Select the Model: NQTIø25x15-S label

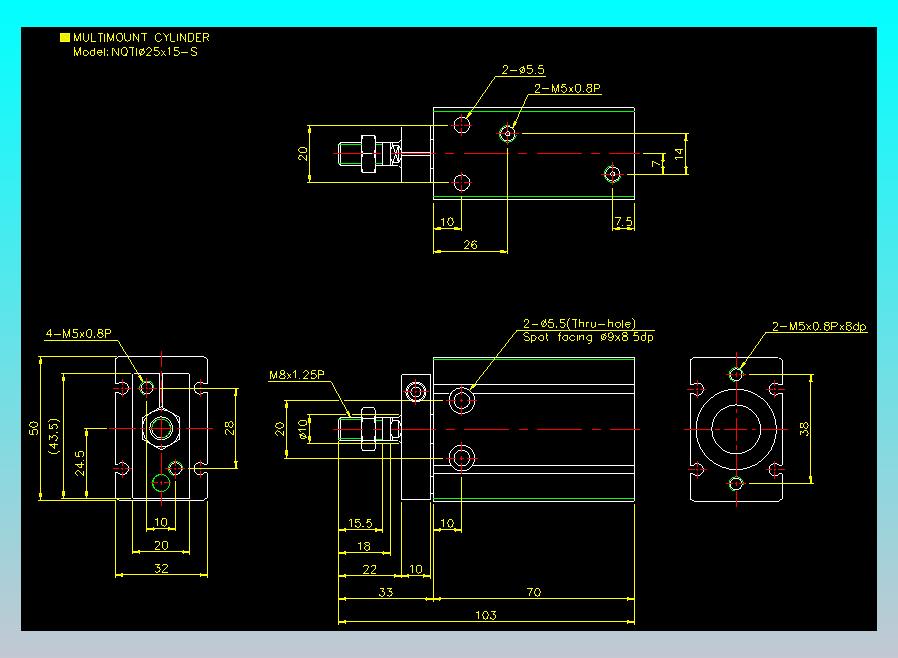click(x=135, y=52)
